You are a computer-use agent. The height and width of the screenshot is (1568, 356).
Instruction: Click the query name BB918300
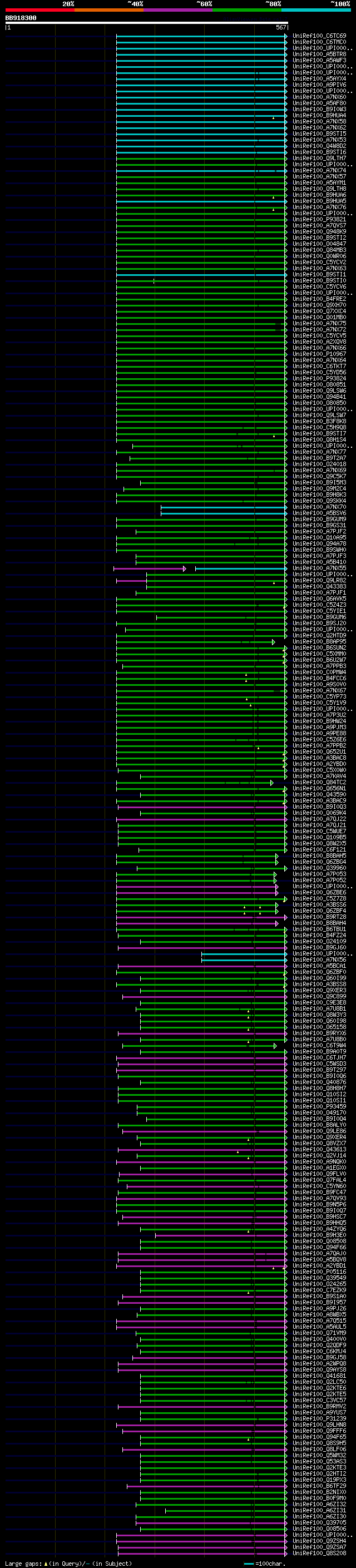pos(21,18)
